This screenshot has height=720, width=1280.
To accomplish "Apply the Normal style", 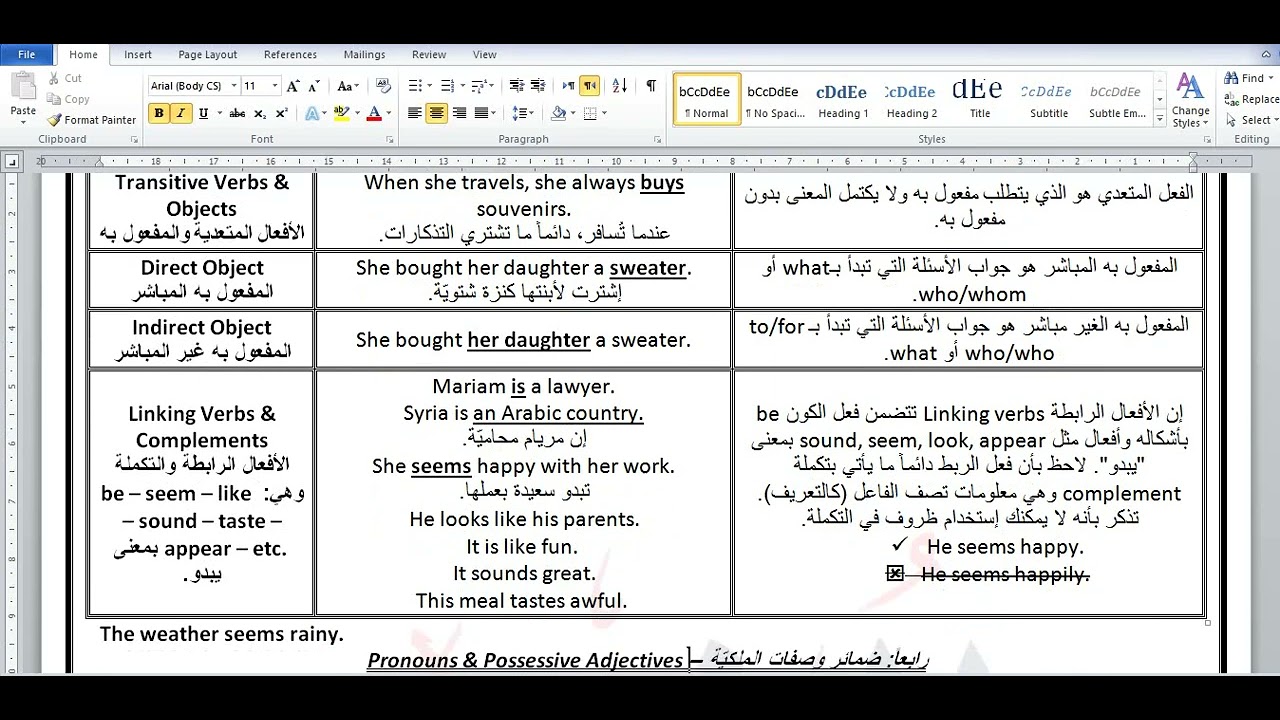I will point(707,99).
